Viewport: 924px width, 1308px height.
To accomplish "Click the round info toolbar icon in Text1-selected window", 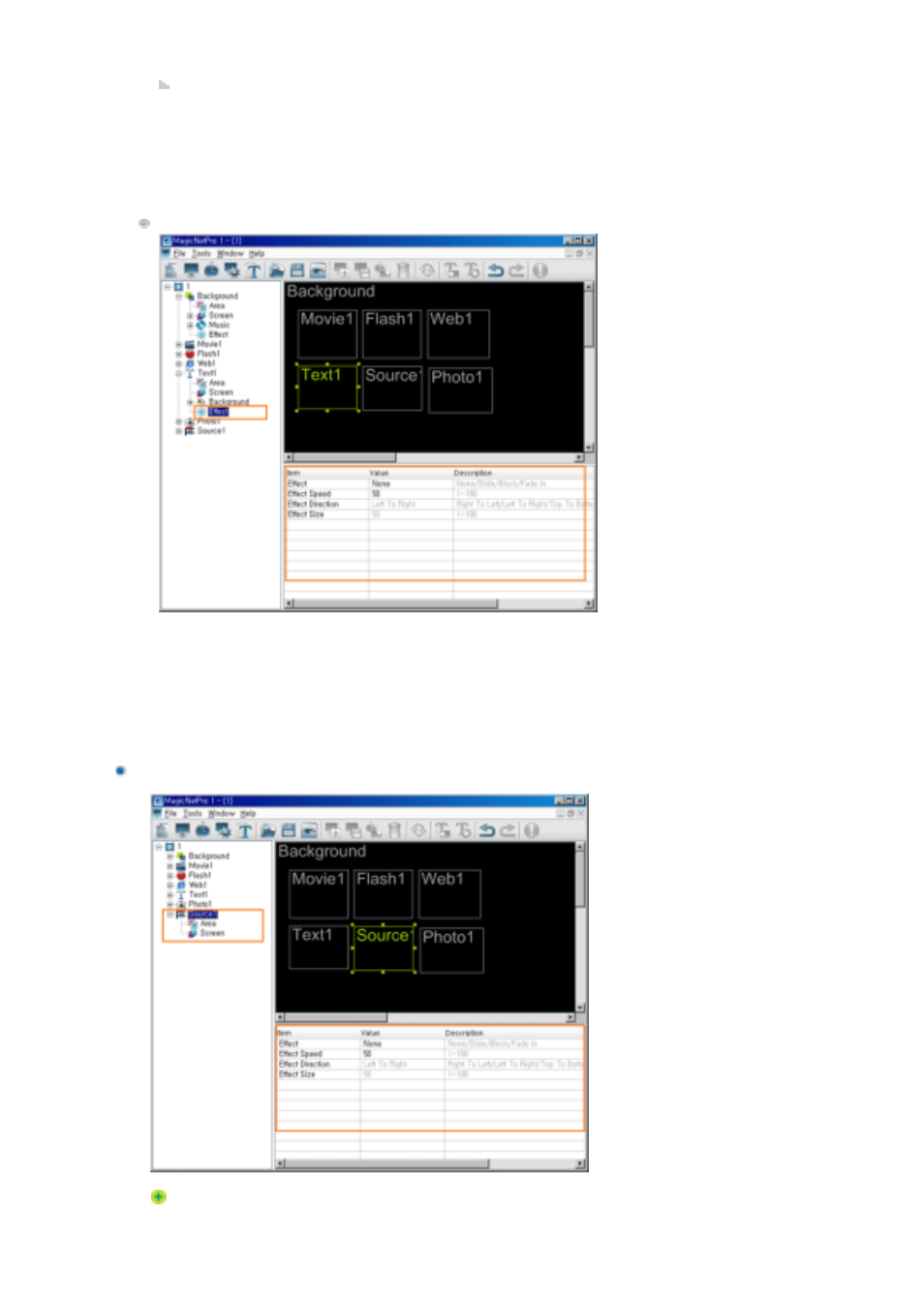I will point(540,270).
